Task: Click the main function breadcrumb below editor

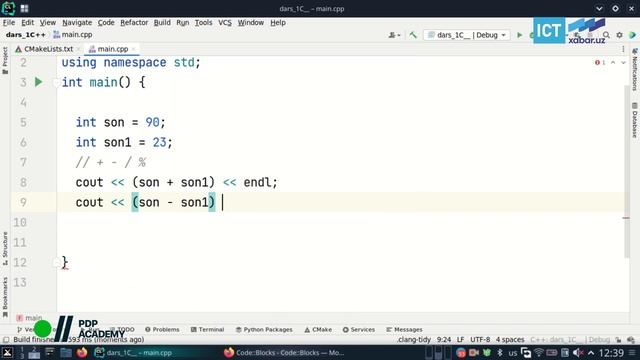Action: coord(29,318)
